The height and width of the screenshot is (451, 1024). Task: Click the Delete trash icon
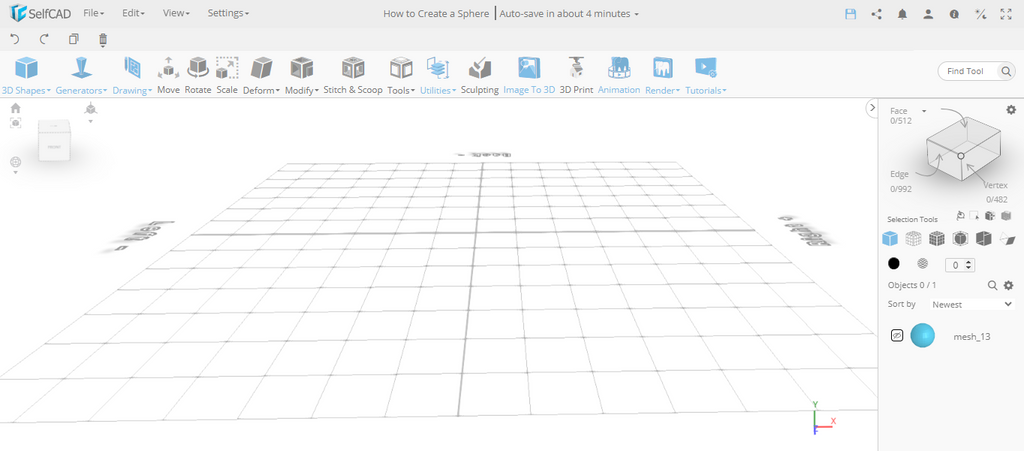click(x=103, y=40)
